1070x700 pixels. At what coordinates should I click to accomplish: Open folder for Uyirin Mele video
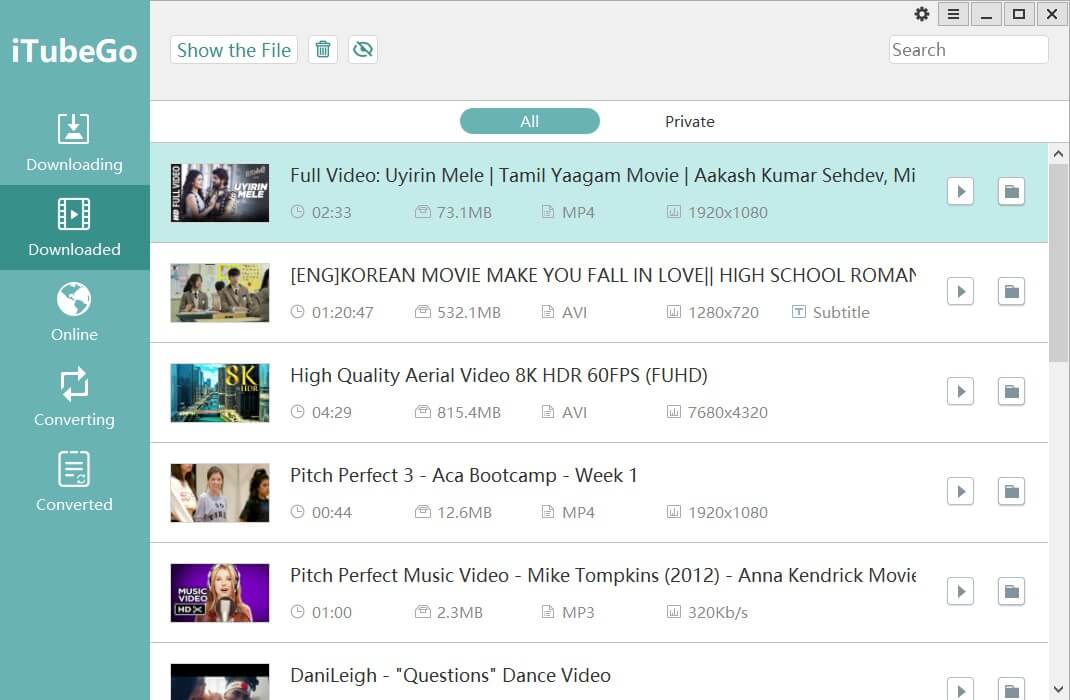point(1011,192)
